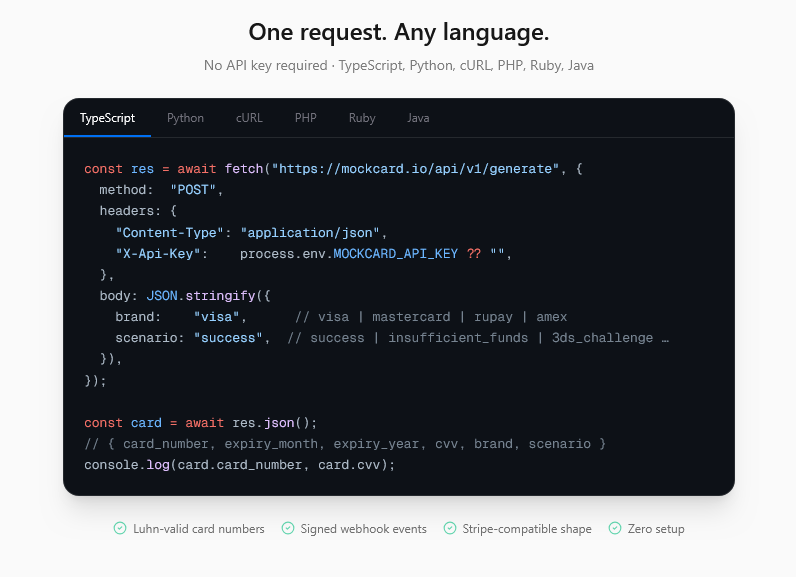Click the visa | mastercard | rupay | amex comment
The height and width of the screenshot is (577, 796).
pos(431,317)
